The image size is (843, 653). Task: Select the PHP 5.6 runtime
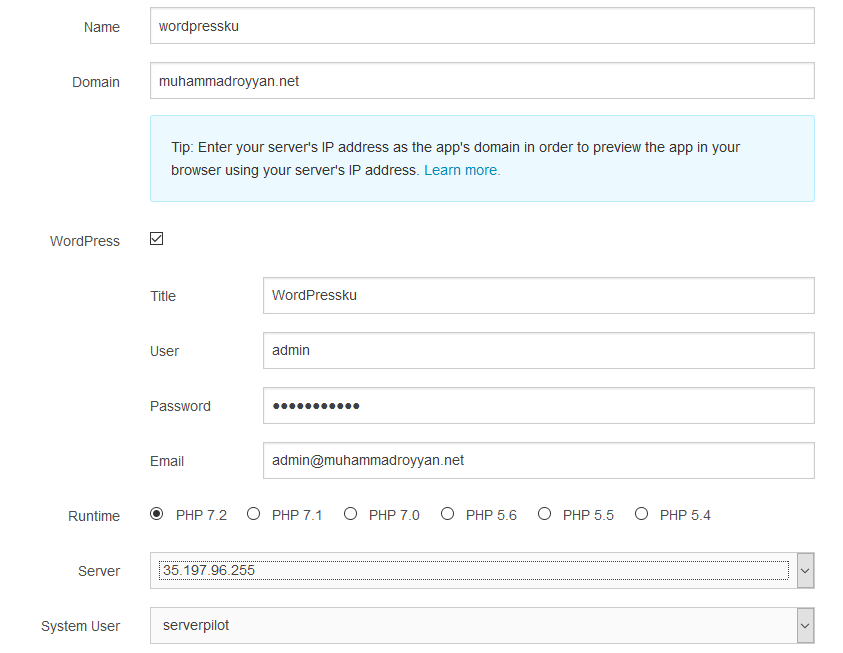tap(447, 513)
